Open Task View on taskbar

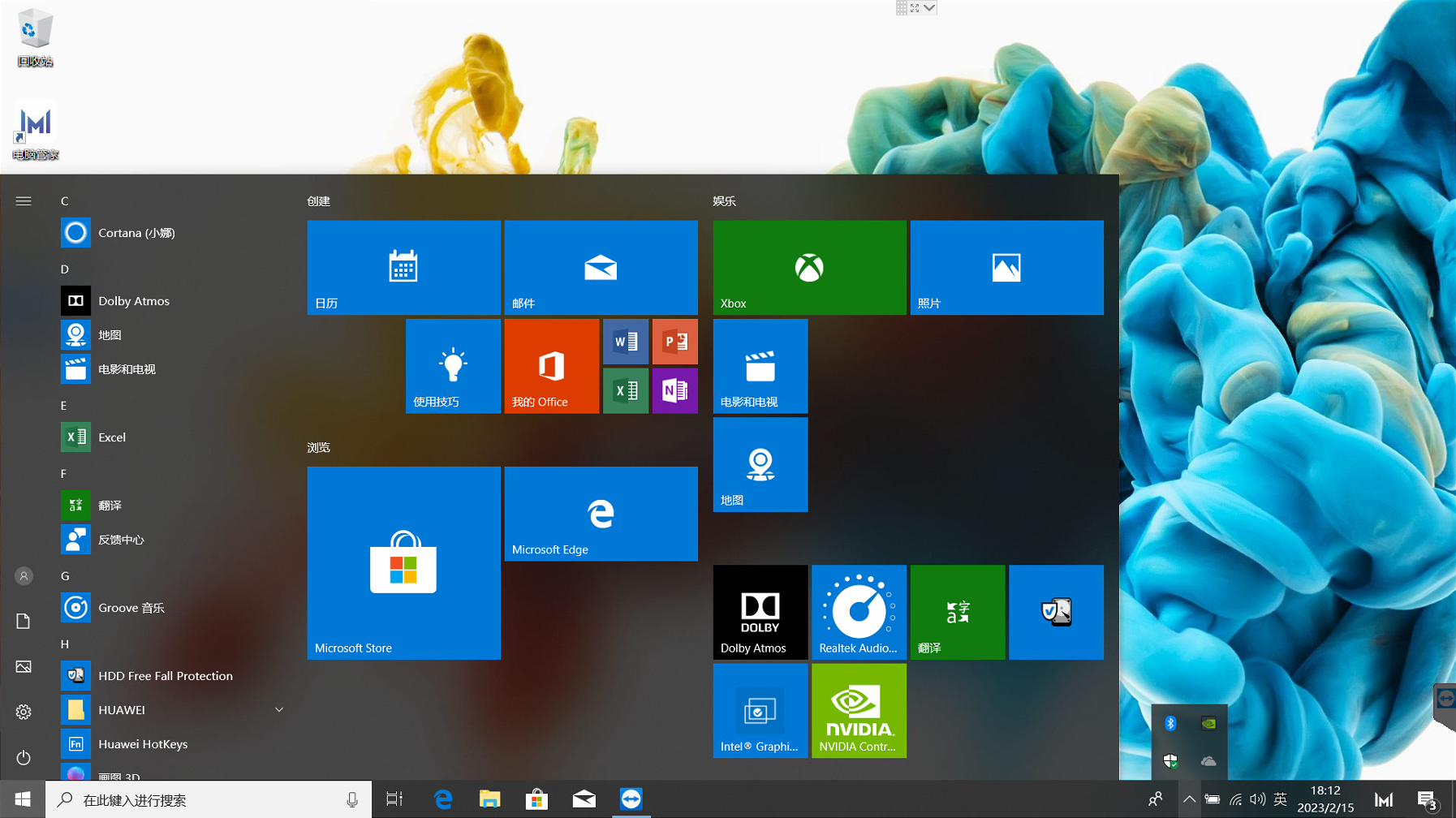tap(394, 799)
